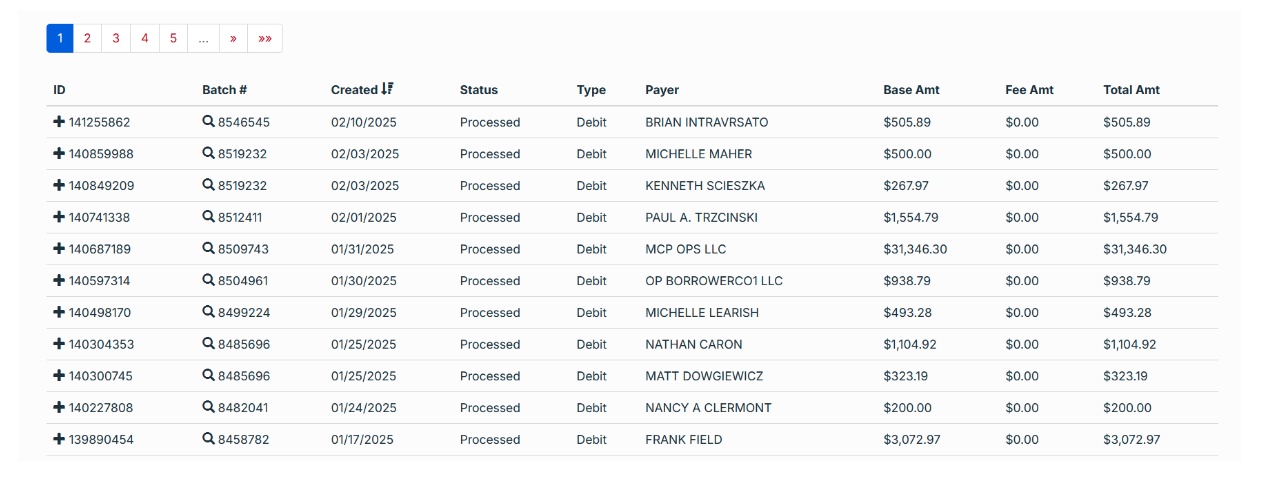Expand transaction 140597314 details
The width and height of the screenshot is (1278, 485).
click(x=59, y=281)
